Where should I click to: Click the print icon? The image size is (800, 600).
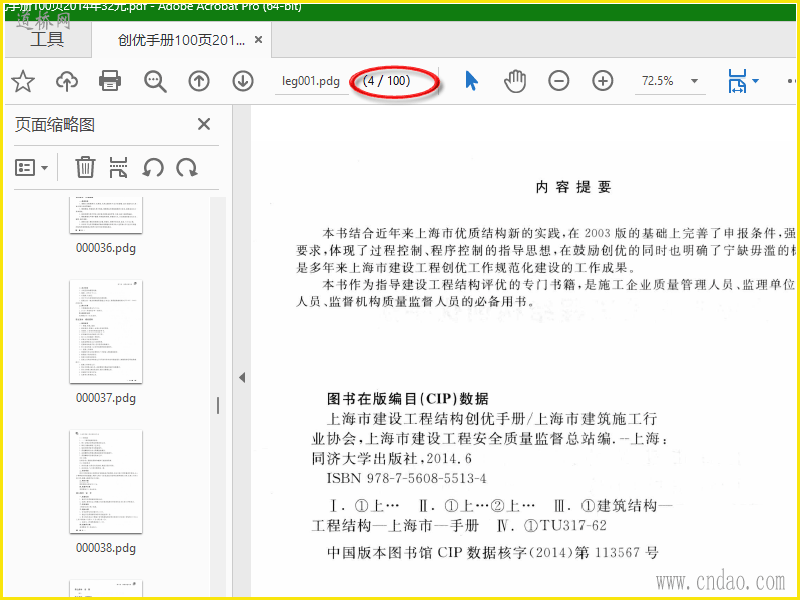110,81
